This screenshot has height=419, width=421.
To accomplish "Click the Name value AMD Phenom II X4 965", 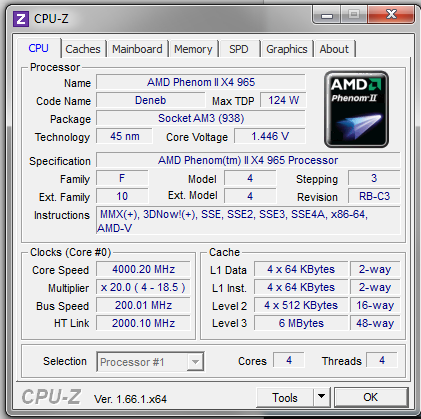I will pos(201,82).
